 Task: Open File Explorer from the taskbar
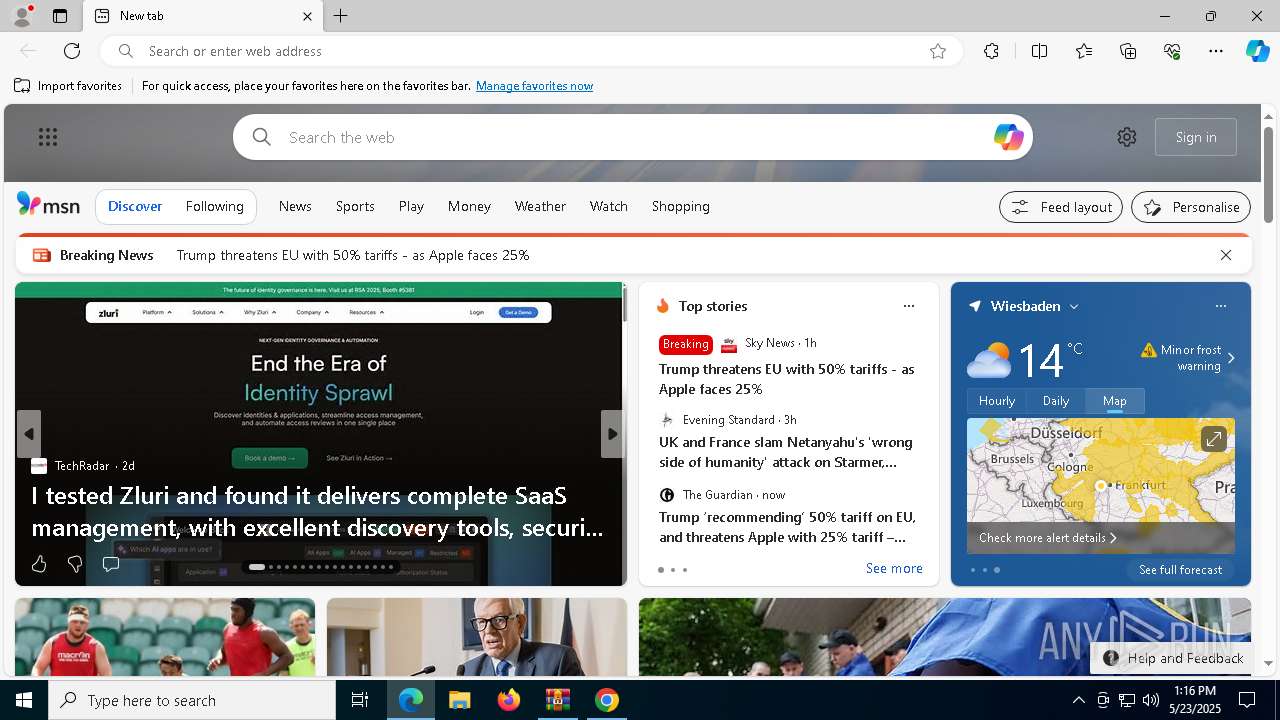pyautogui.click(x=460, y=700)
